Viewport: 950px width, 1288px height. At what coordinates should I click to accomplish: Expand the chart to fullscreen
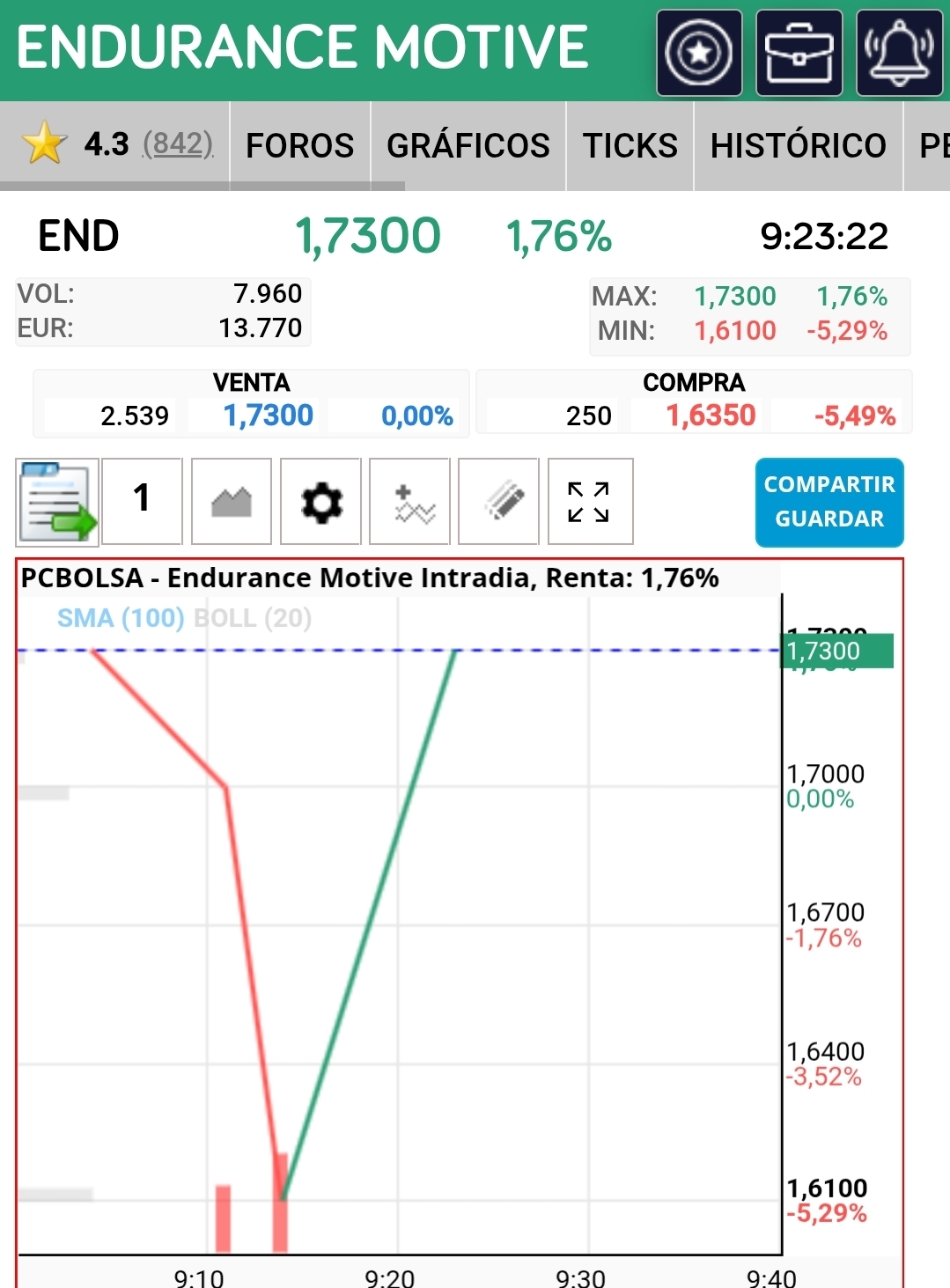(590, 502)
